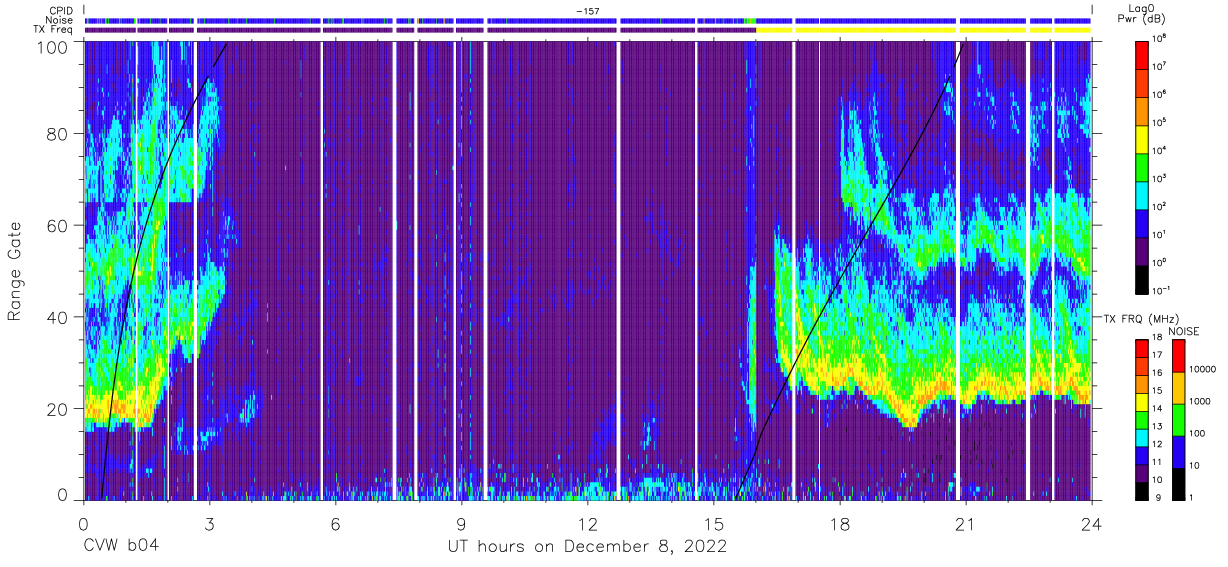
Task: Click the '1000' label on NOISE scale
Action: [x=1200, y=400]
